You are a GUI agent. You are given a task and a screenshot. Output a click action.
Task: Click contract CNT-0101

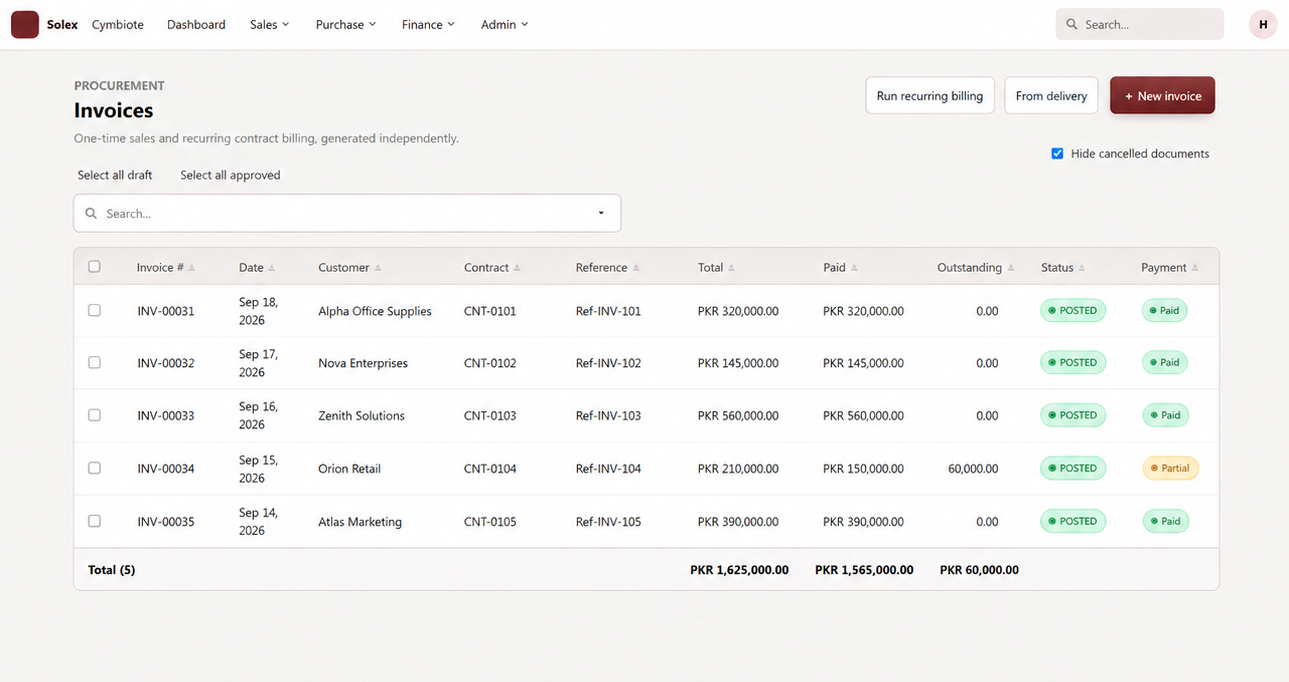(490, 311)
